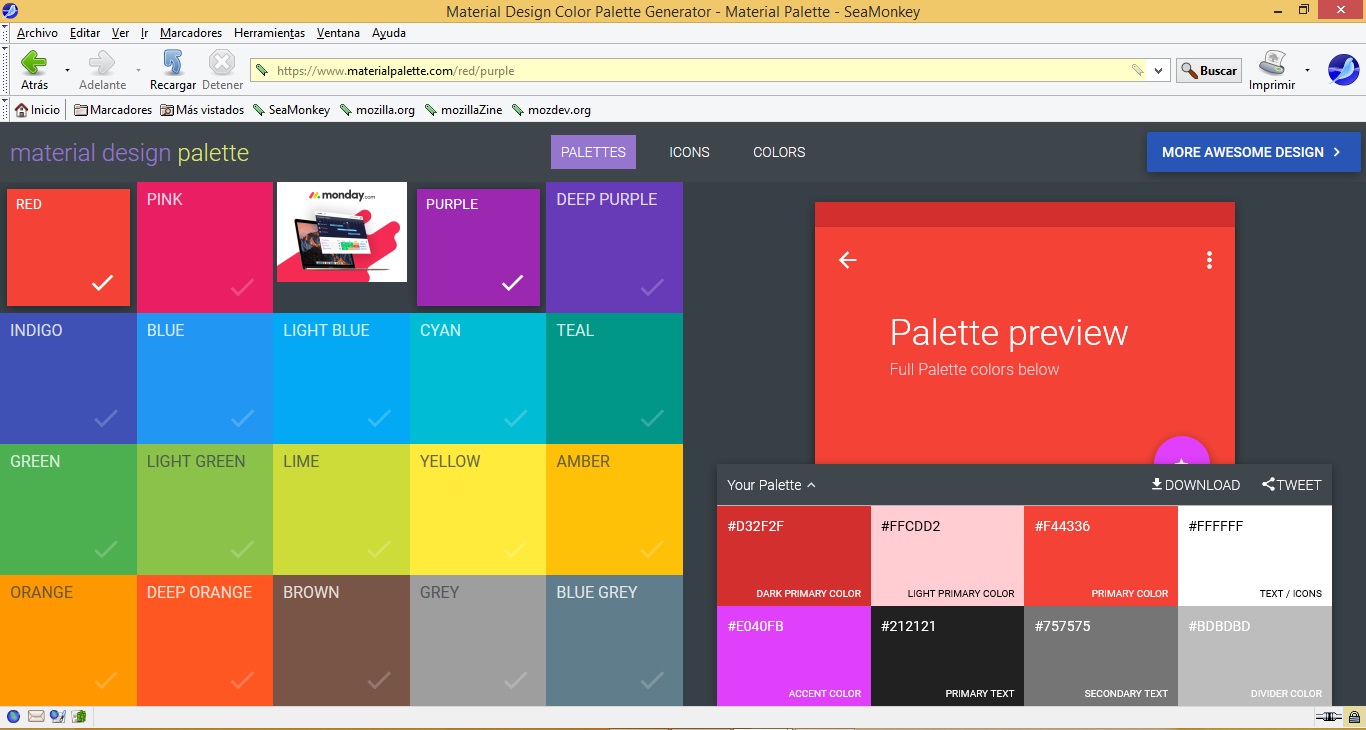Expand the Atrás back history dropdown arrow

point(67,71)
